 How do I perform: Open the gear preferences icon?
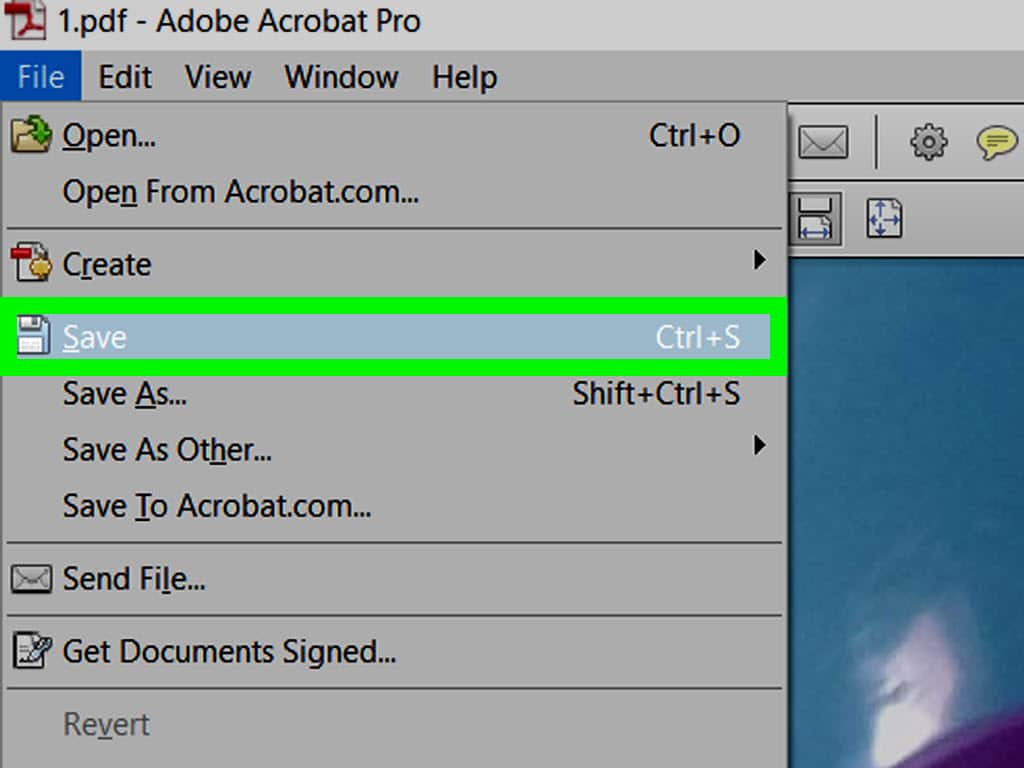(x=928, y=142)
